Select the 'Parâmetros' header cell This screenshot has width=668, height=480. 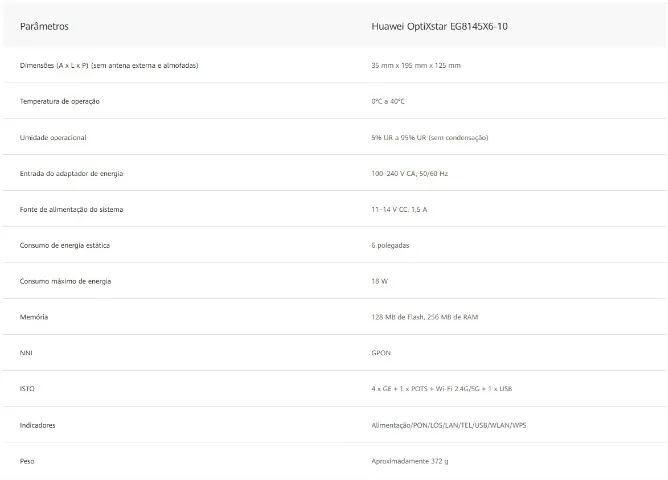pyautogui.click(x=44, y=26)
